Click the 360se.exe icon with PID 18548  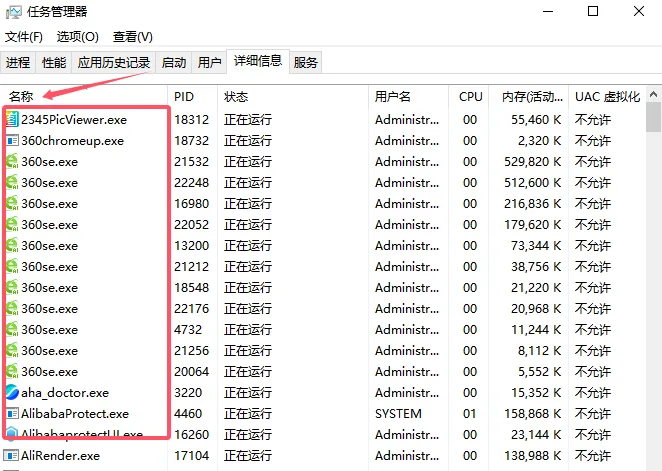tap(12, 287)
